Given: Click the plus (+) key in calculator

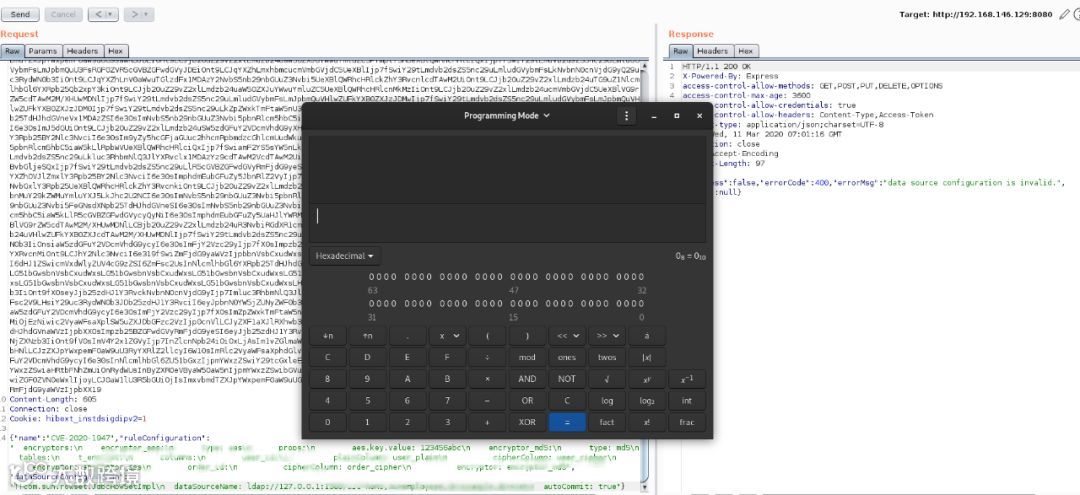Looking at the screenshot, I should point(488,422).
